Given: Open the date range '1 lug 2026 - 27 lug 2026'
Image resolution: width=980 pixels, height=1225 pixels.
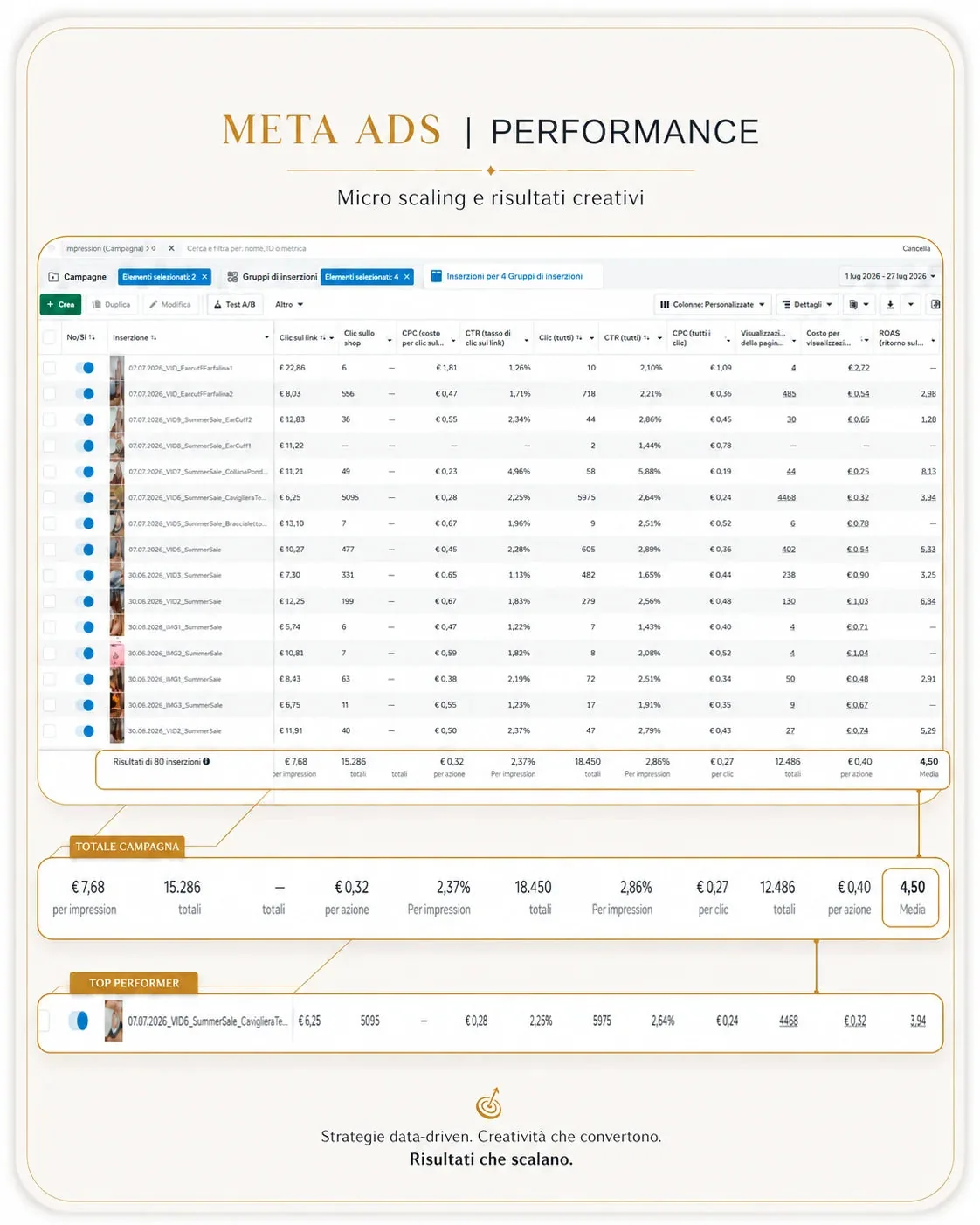Looking at the screenshot, I should (x=890, y=276).
